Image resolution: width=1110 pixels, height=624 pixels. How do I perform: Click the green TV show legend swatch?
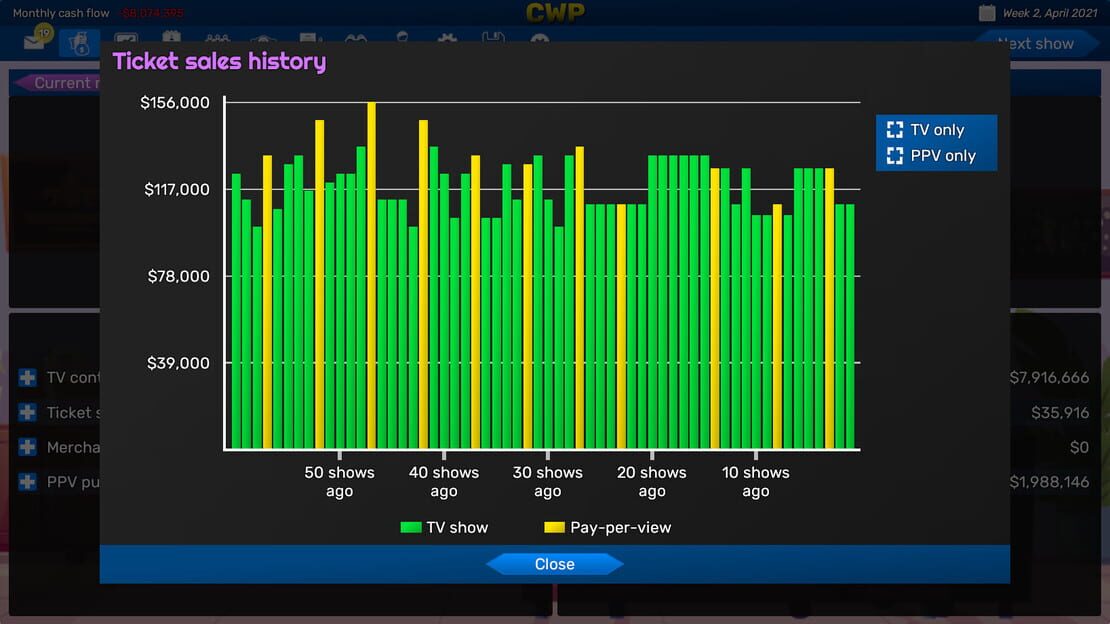[x=411, y=528]
